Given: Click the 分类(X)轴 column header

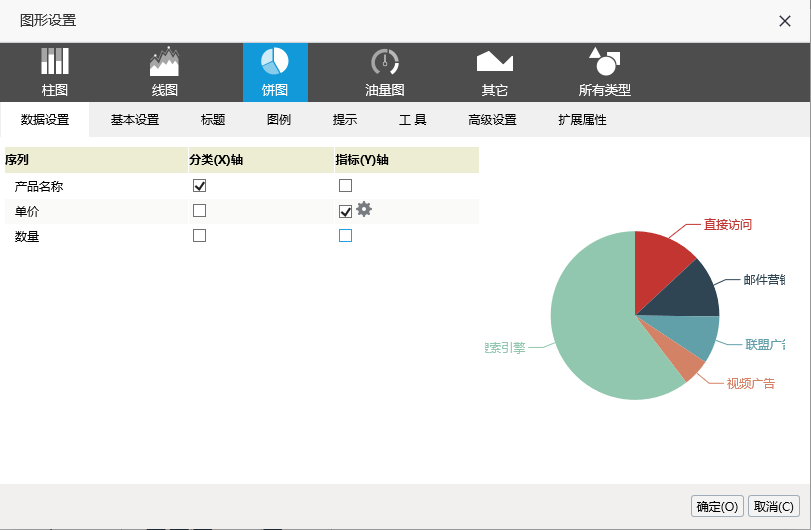Looking at the screenshot, I should pyautogui.click(x=261, y=160).
